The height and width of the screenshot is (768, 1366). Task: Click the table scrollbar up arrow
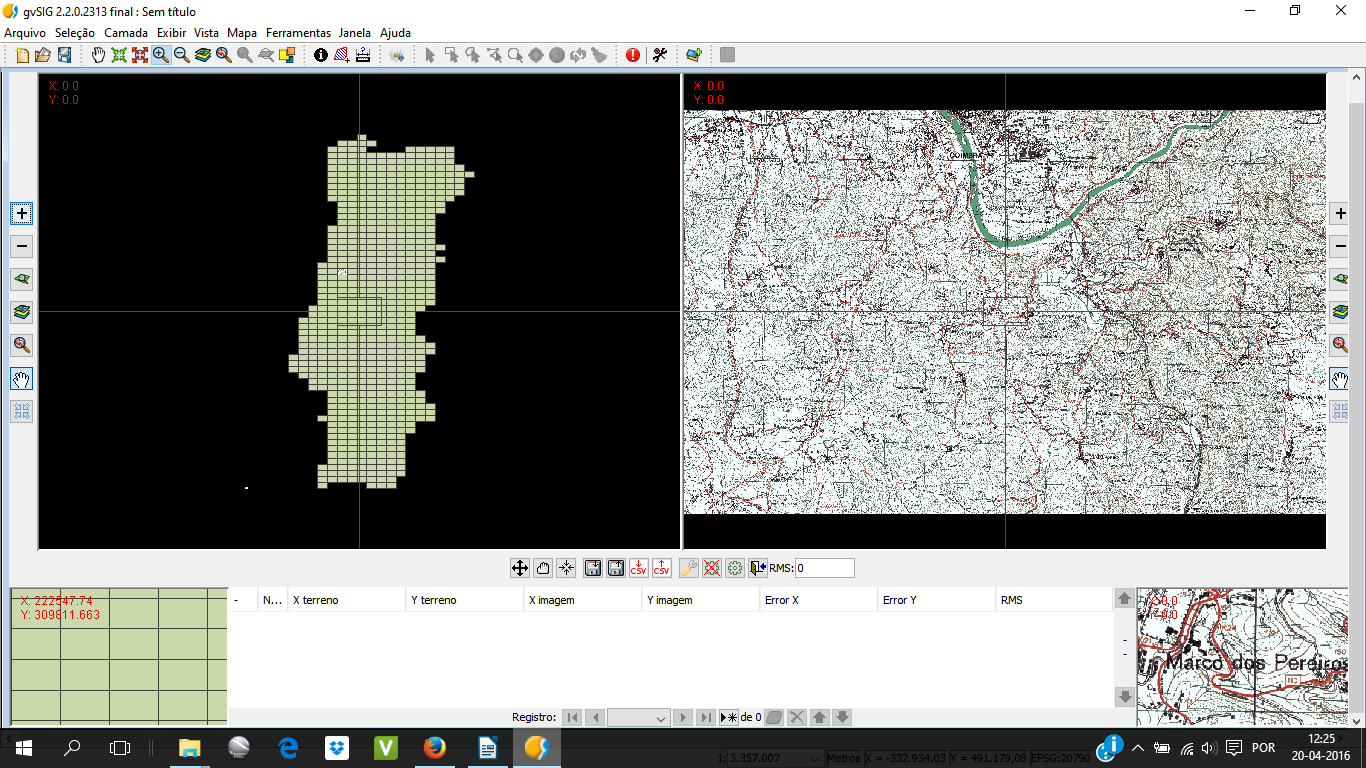pyautogui.click(x=1124, y=598)
